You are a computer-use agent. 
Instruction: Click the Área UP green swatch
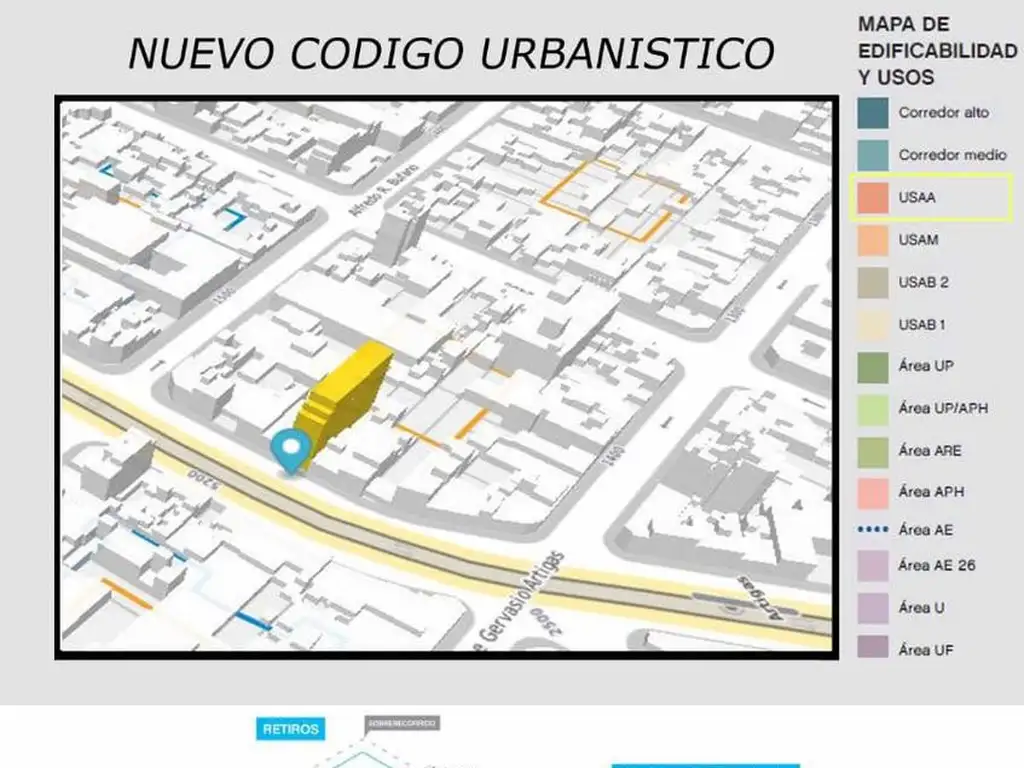coord(872,366)
